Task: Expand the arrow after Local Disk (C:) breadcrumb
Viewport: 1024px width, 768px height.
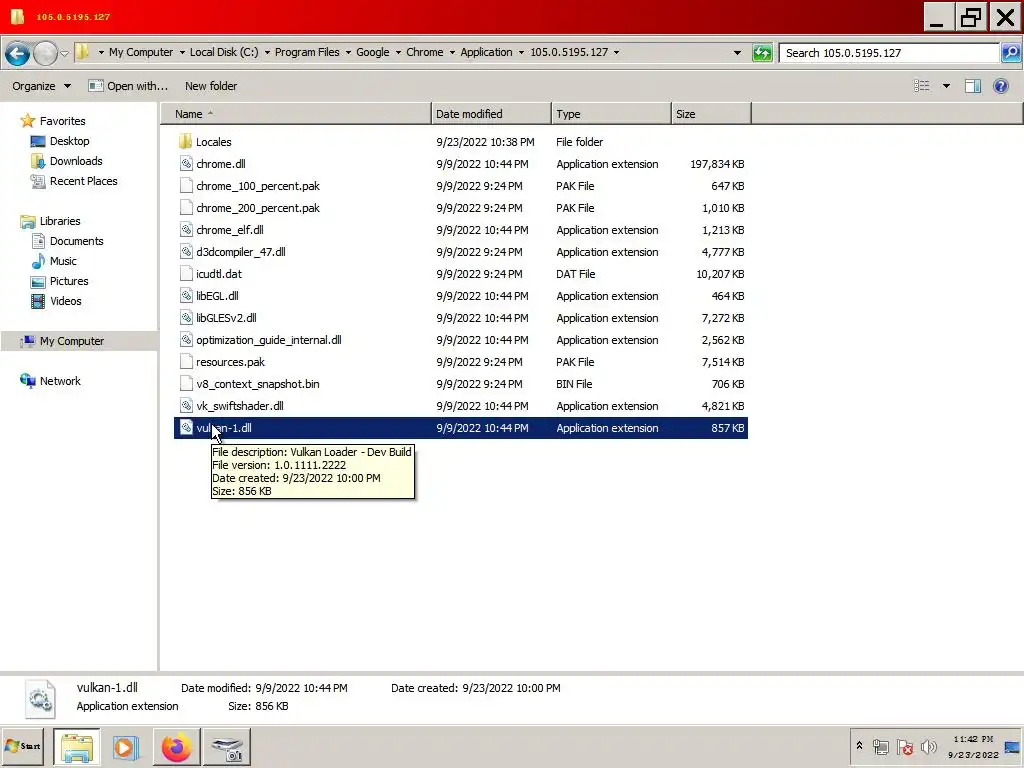Action: point(266,52)
